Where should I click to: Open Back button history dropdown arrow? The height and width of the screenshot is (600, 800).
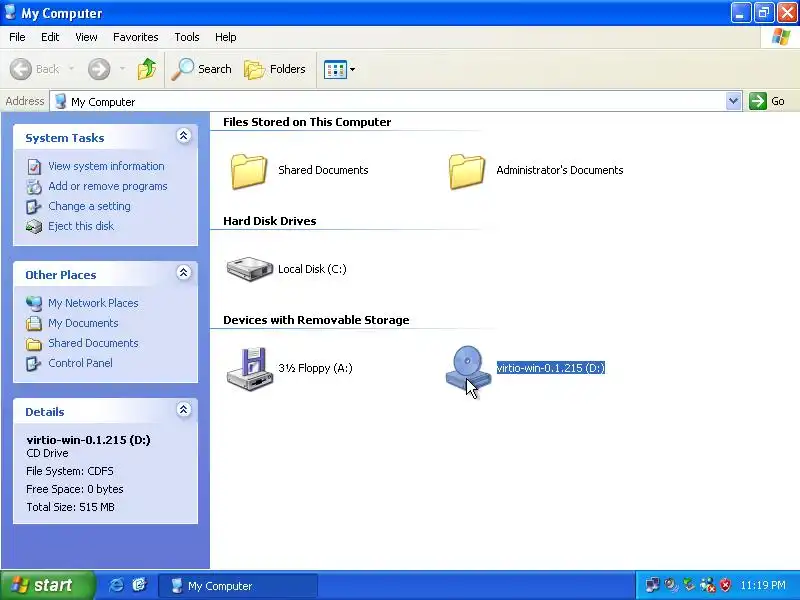71,69
